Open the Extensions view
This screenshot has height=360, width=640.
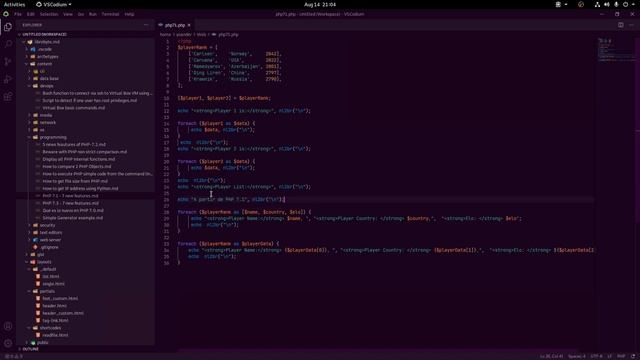click(8, 97)
